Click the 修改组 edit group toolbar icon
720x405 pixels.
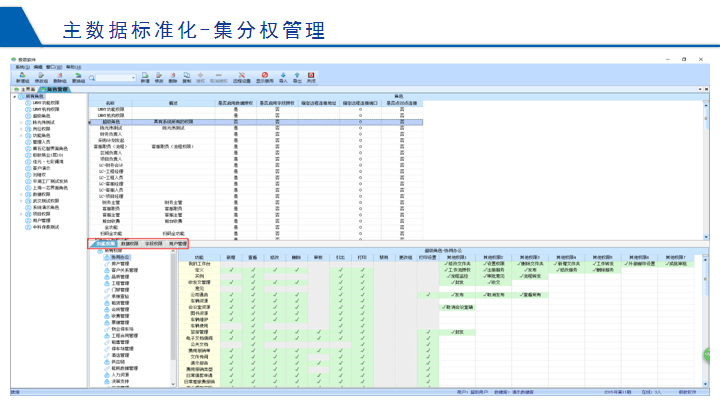pyautogui.click(x=41, y=77)
